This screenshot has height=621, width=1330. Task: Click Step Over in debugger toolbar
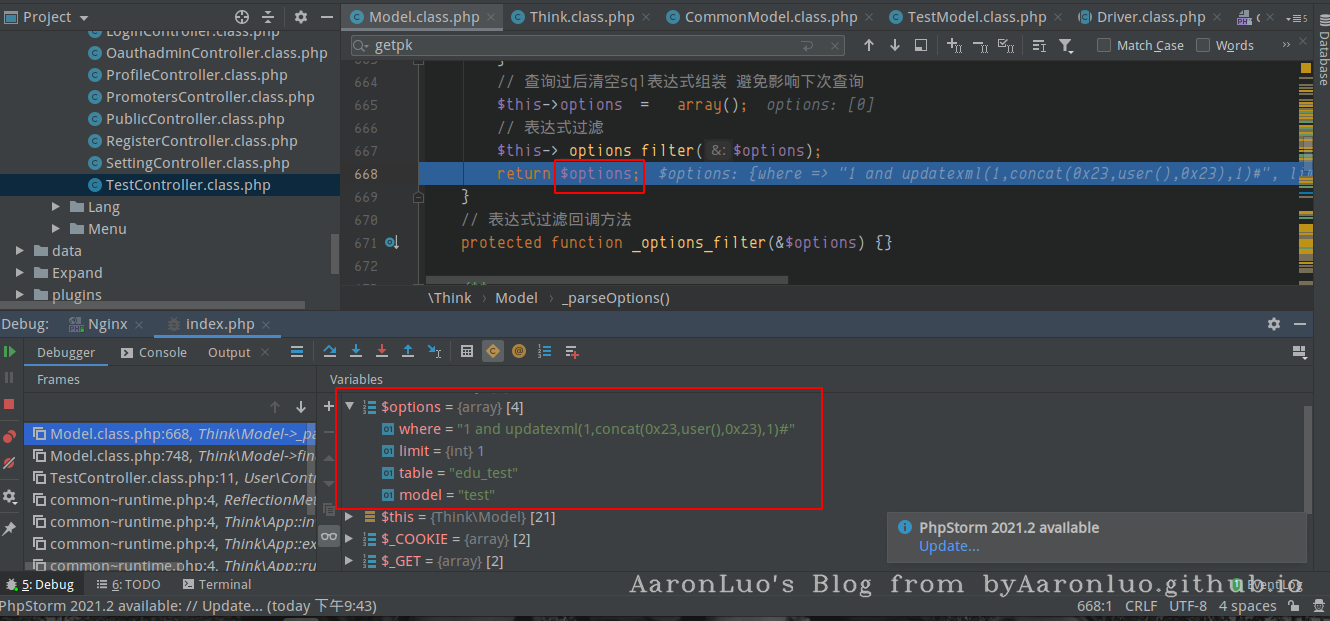pos(330,351)
